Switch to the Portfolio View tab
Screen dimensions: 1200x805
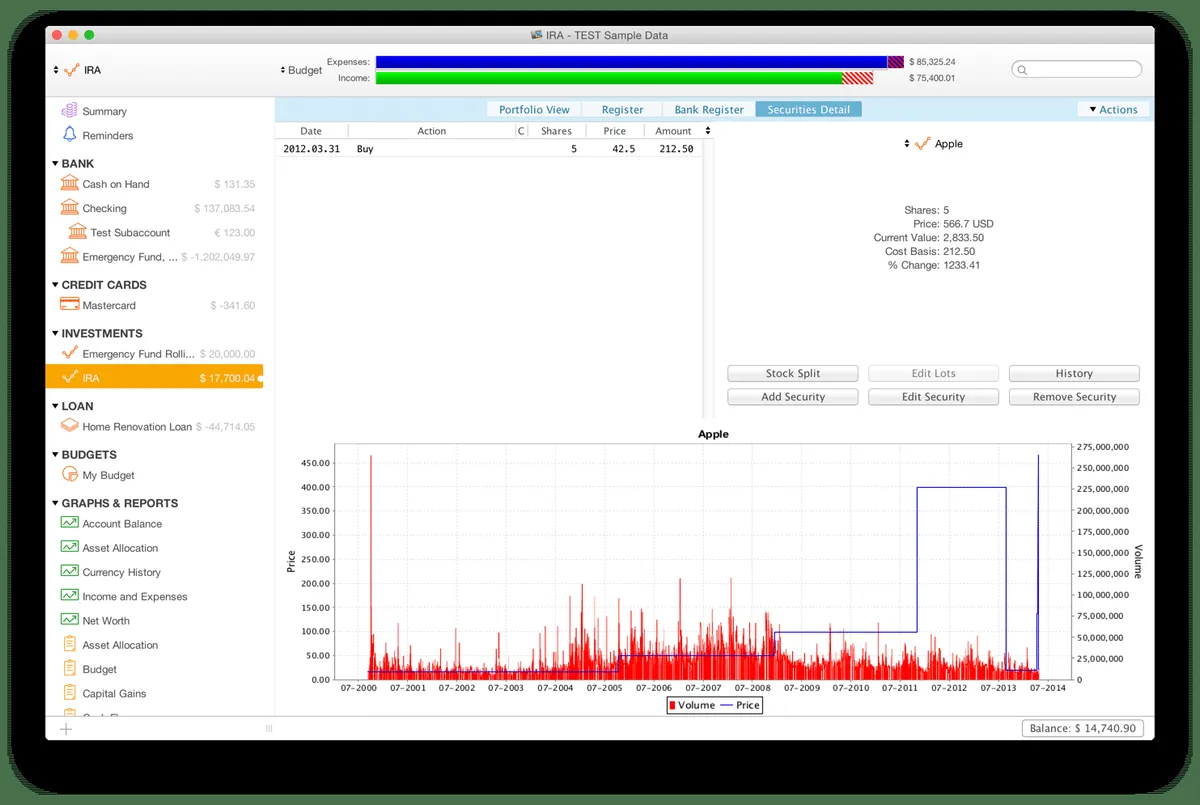click(x=534, y=110)
